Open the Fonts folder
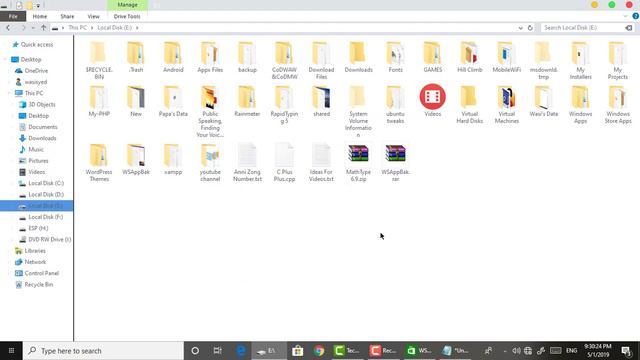Viewport: 640px width, 360px height. [x=395, y=58]
